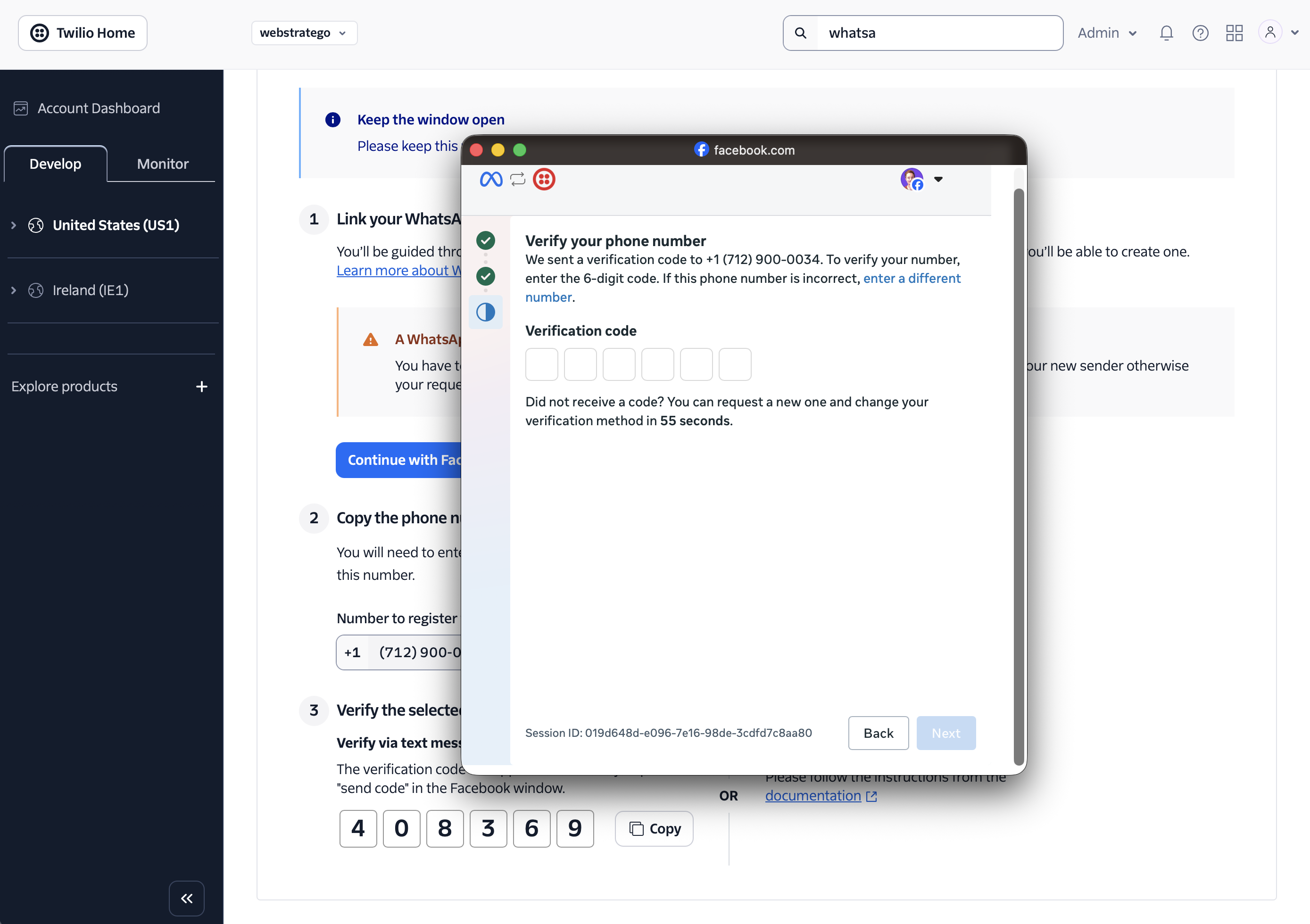
Task: Click the code digit box showing 8
Action: [445, 829]
